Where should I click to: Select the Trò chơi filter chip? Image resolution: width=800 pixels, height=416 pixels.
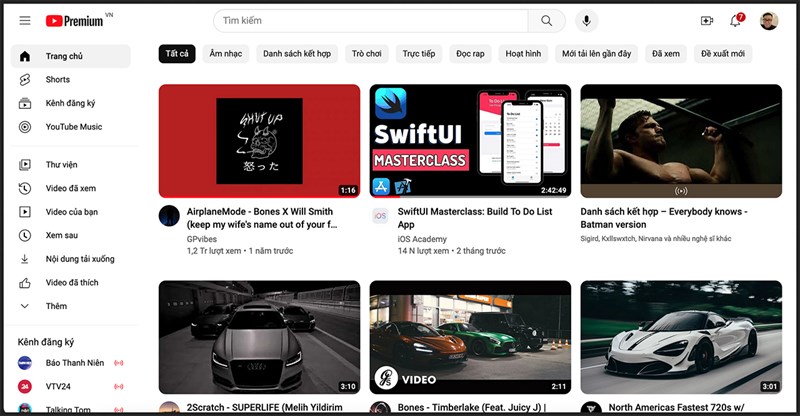click(x=366, y=54)
